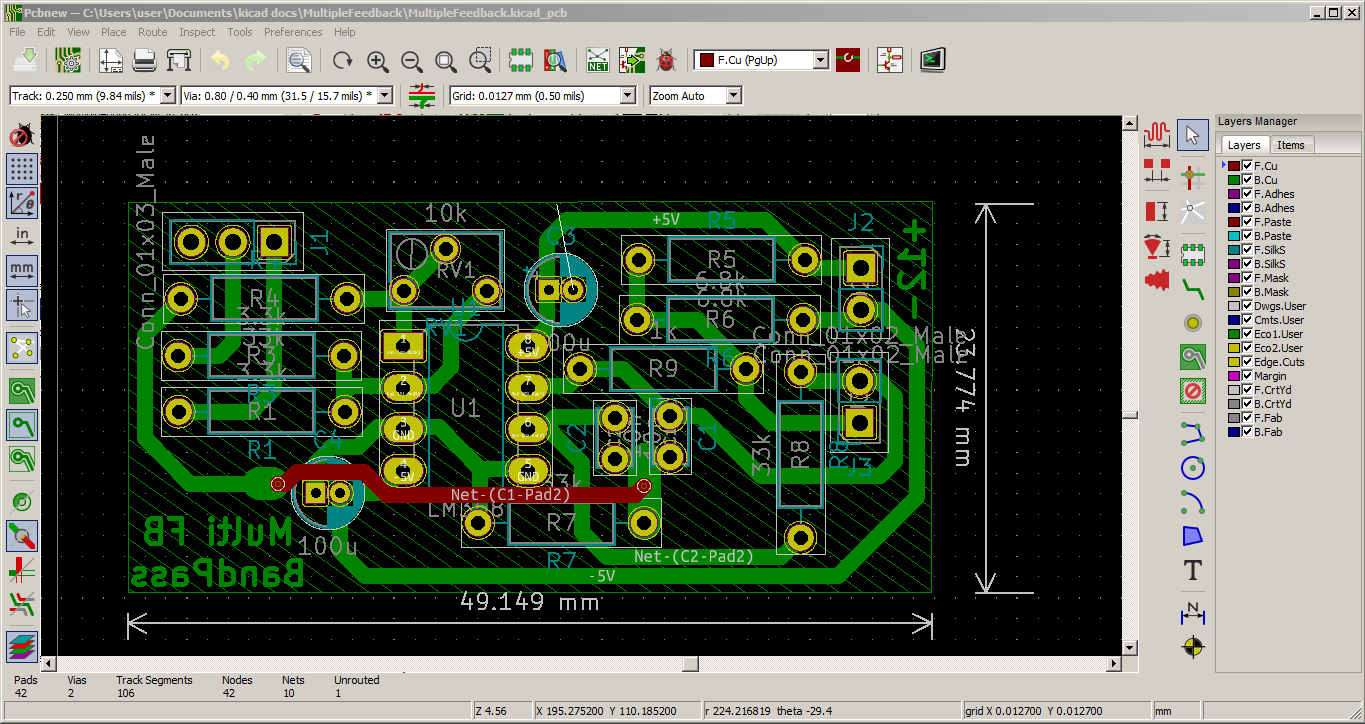This screenshot has width=1365, height=724.
Task: Toggle grid display icon in left toolbar
Action: coord(22,168)
